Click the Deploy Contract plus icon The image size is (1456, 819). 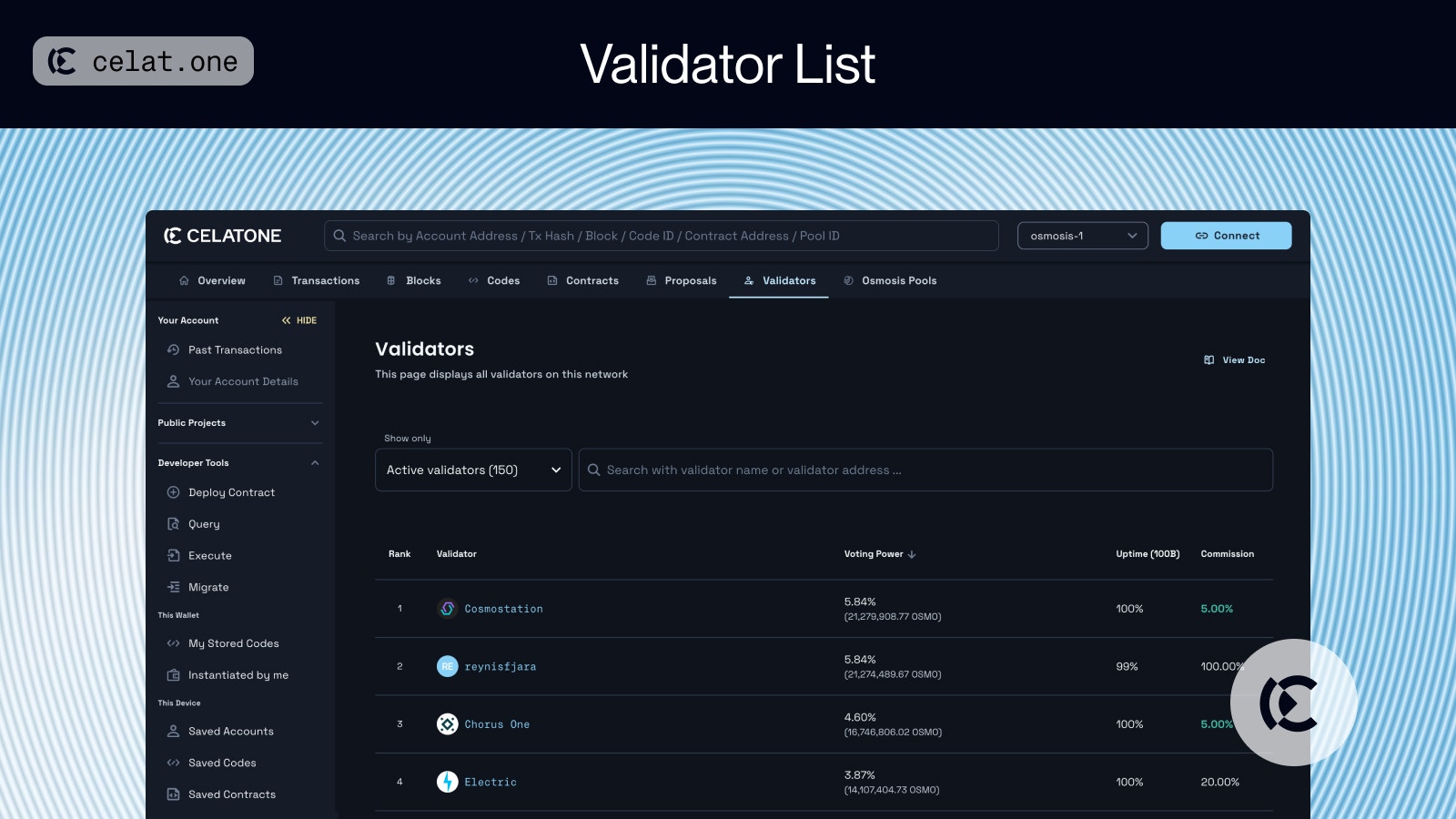pyautogui.click(x=173, y=492)
